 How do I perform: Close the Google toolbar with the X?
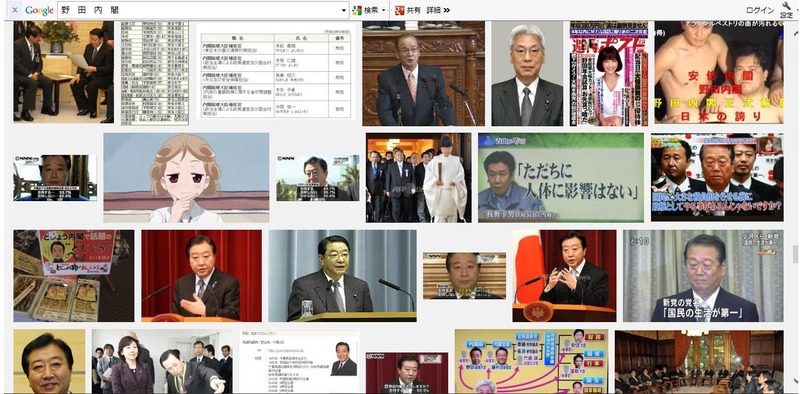(15, 10)
